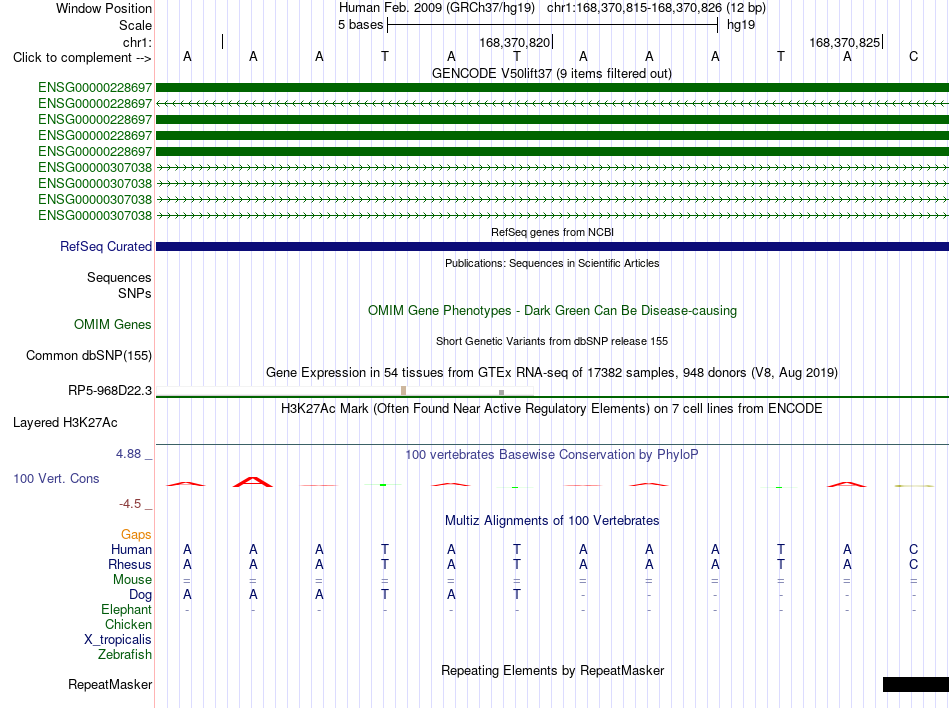Click the Common dbSNP(155) label
Image resolution: width=950 pixels, height=708 pixels.
click(88, 356)
